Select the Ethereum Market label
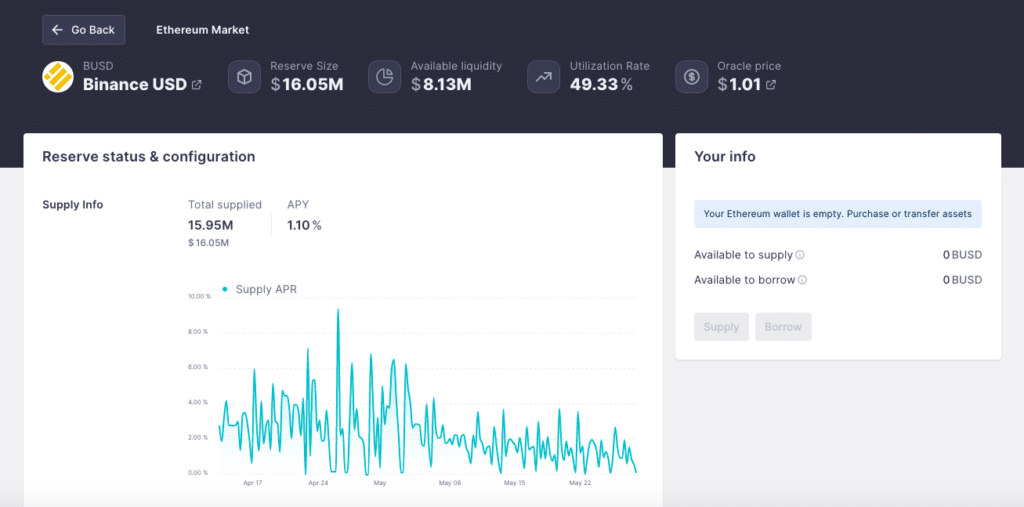 click(202, 30)
